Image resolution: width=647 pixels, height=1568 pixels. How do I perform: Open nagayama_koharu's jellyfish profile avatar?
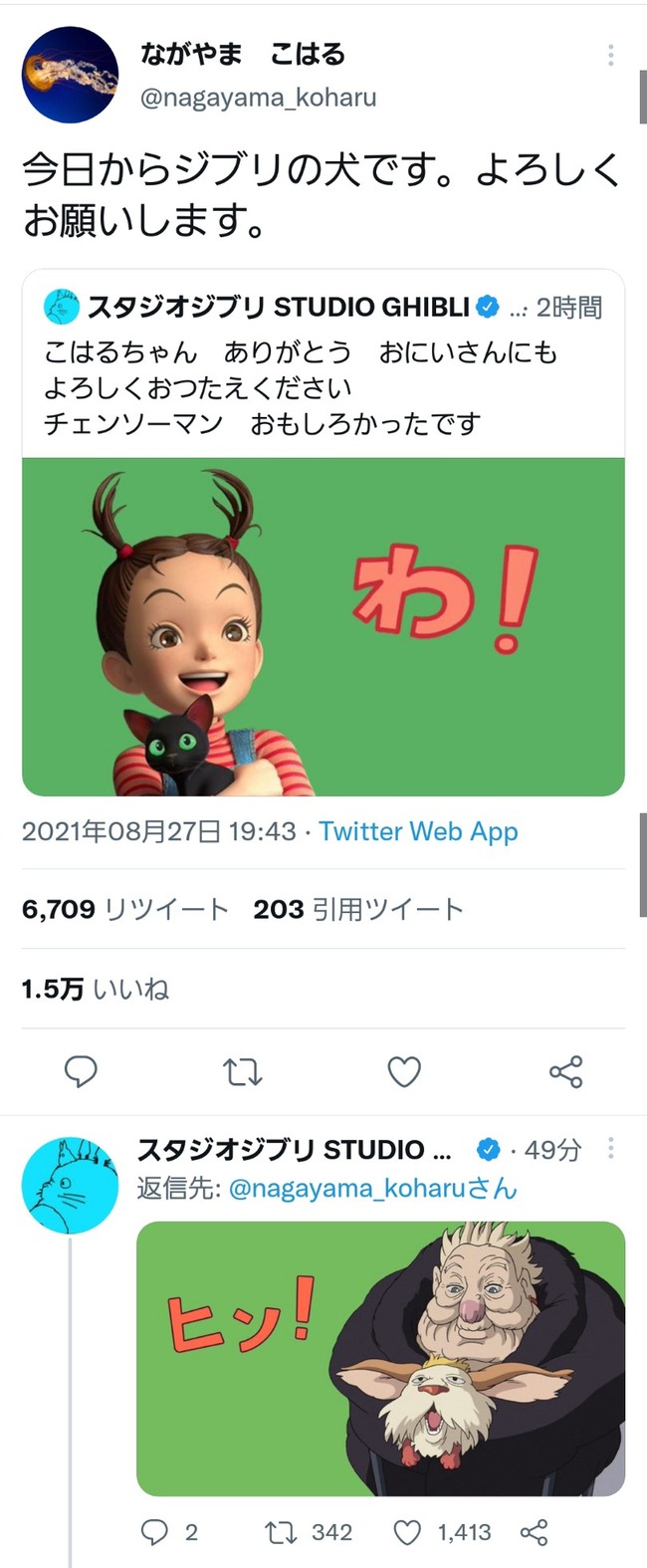[70, 76]
